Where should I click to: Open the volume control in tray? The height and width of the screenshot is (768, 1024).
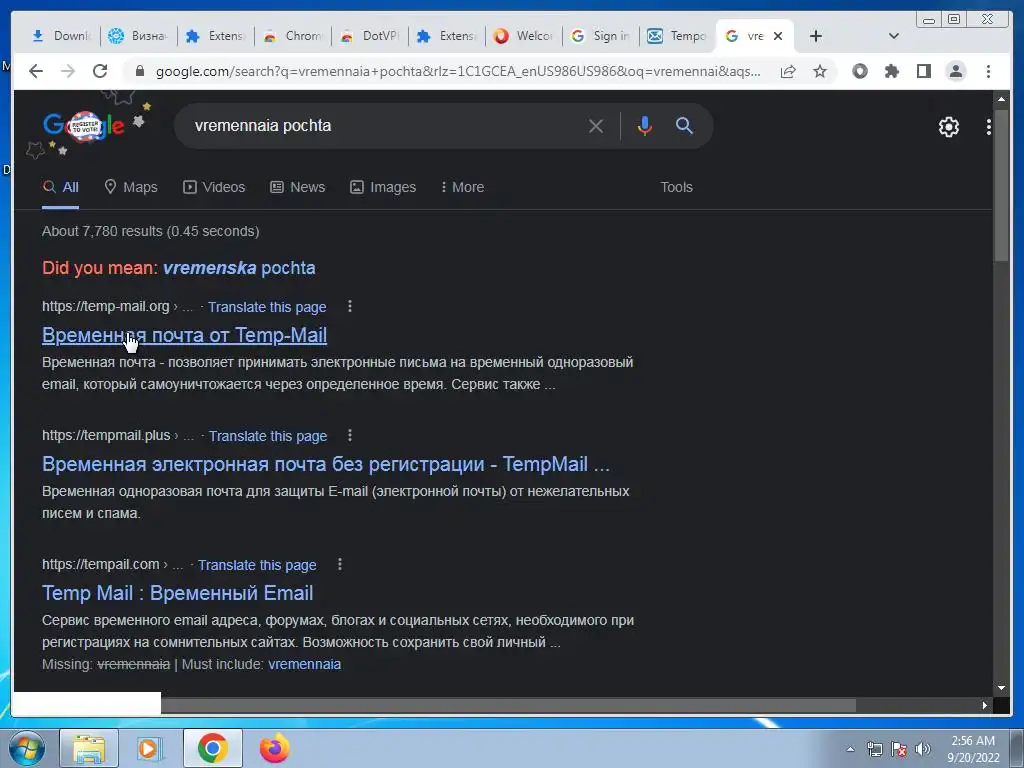pos(923,749)
